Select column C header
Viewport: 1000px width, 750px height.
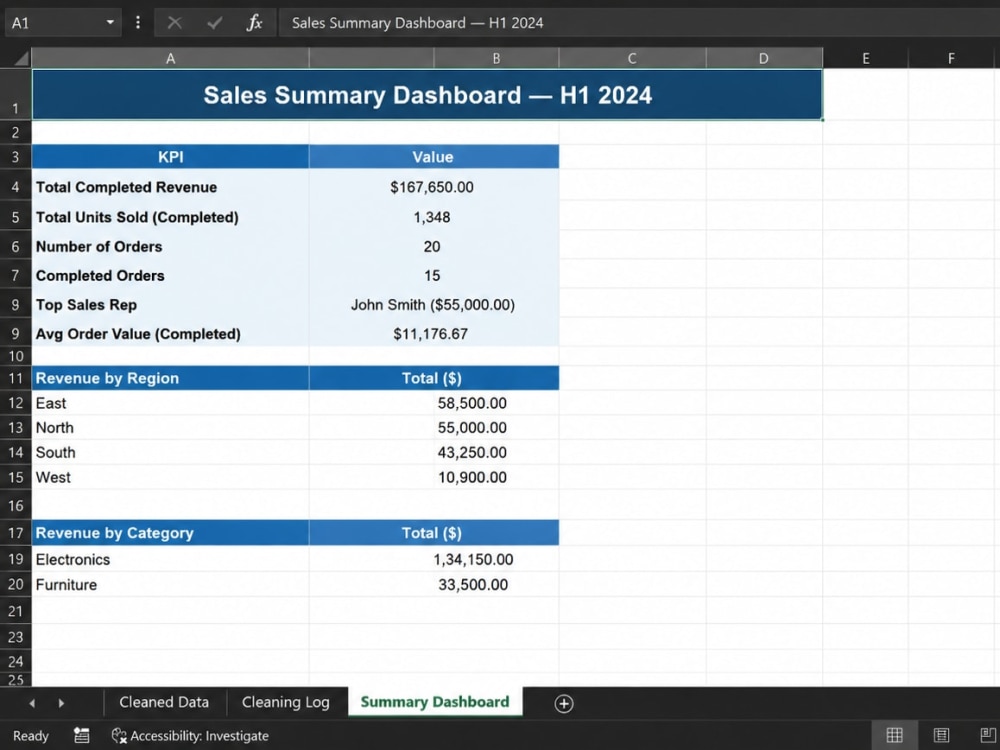[632, 59]
